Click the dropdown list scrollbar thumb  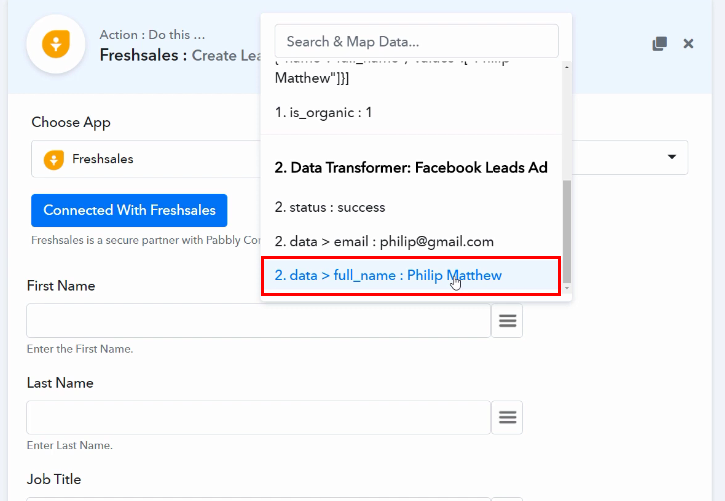coord(567,231)
